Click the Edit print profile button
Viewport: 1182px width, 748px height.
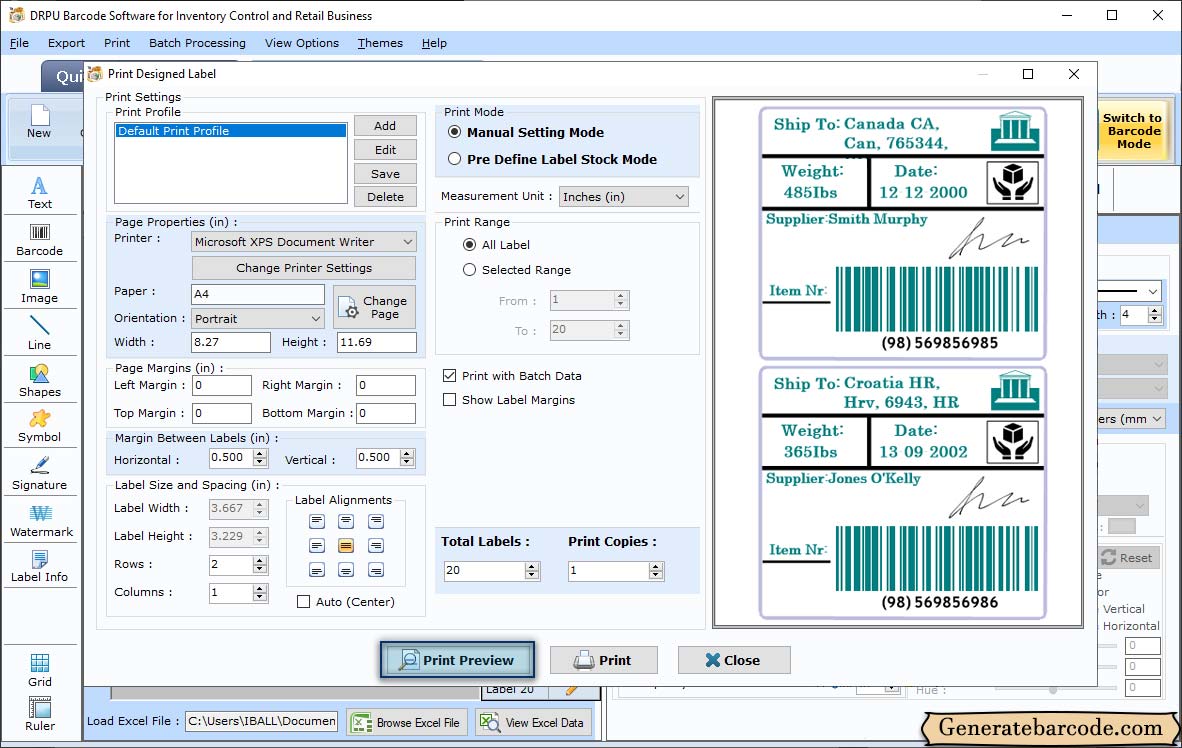click(385, 150)
